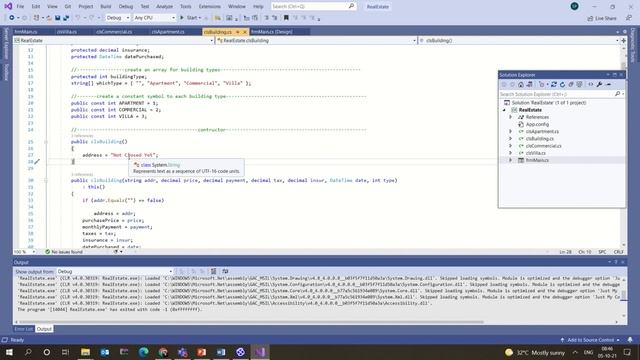This screenshot has width=640, height=360.
Task: Open the Show output from dropdown
Action: point(115,271)
